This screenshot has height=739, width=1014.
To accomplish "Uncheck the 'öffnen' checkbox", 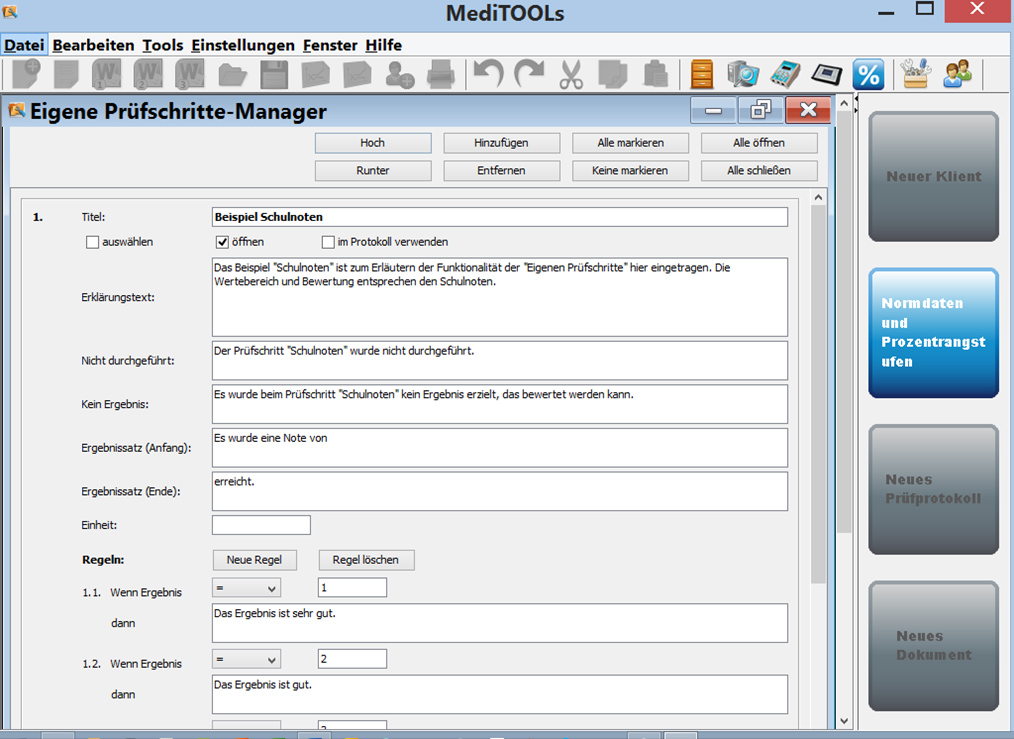I will click(222, 242).
